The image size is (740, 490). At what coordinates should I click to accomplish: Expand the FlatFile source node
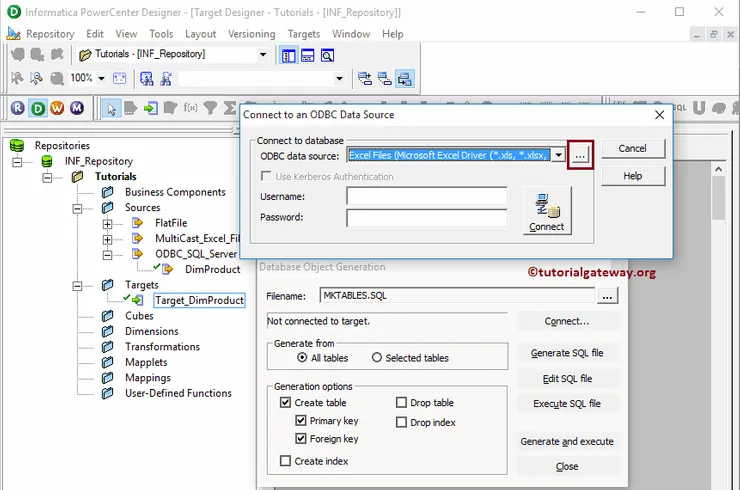pos(108,224)
